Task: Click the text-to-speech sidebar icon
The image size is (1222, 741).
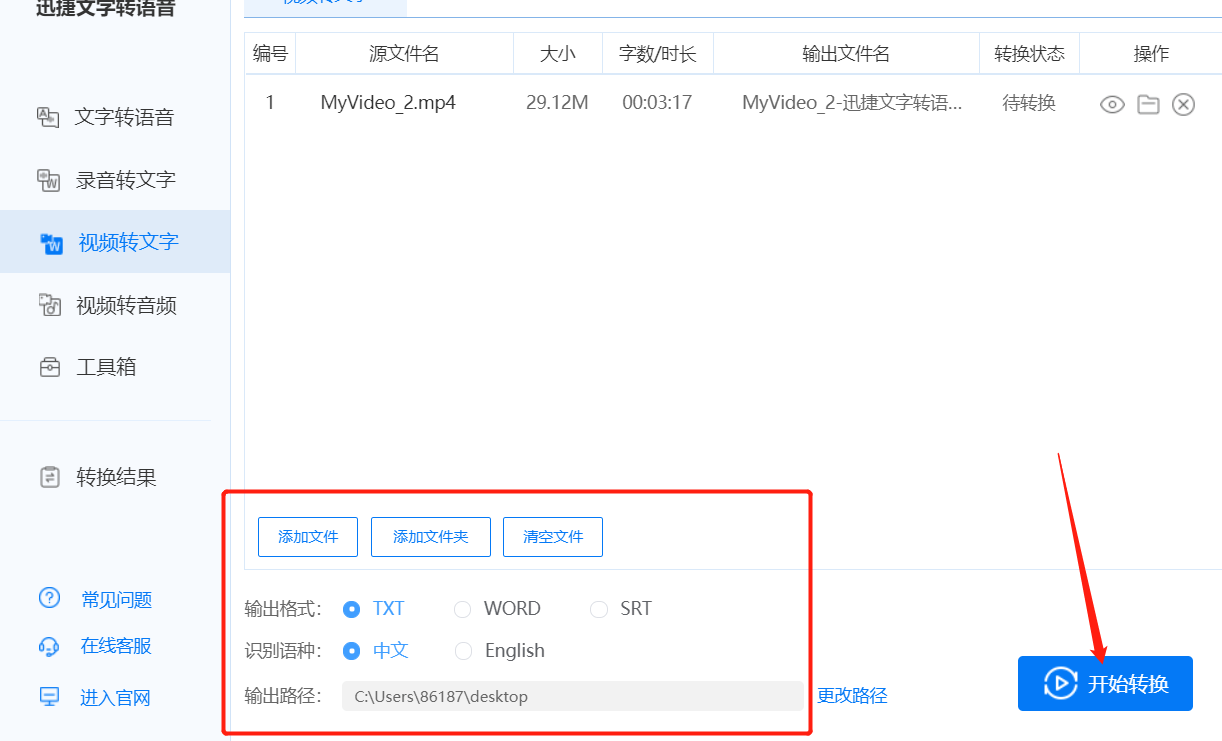Action: (48, 117)
